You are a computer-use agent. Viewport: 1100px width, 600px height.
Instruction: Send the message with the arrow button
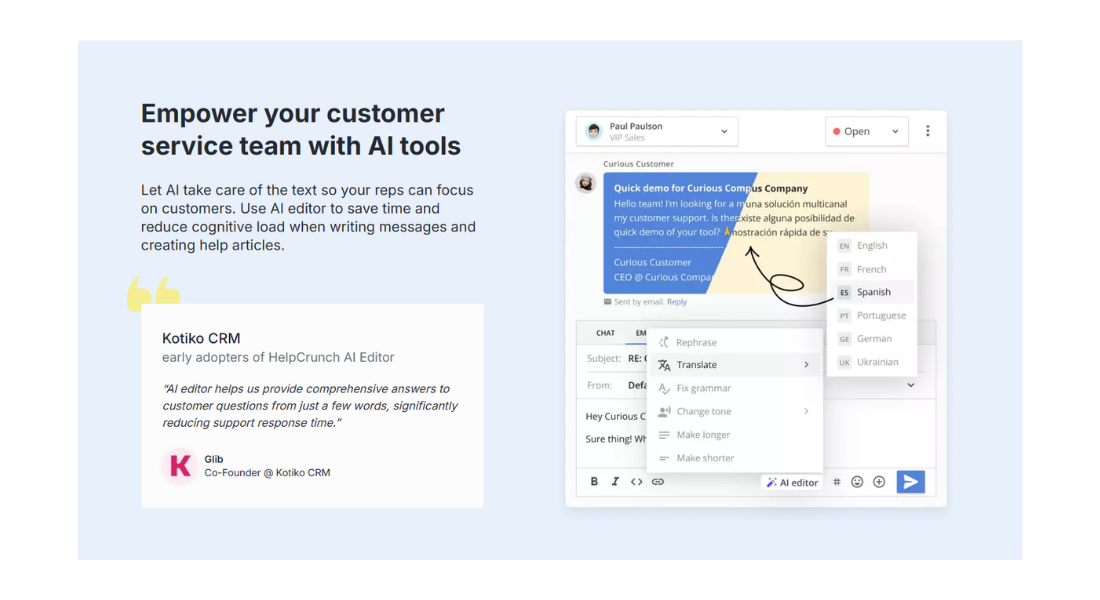point(910,482)
